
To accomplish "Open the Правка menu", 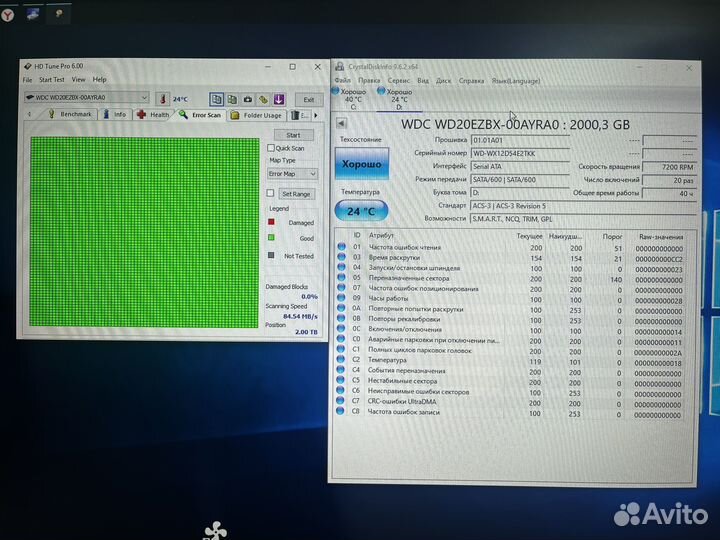I will coord(369,80).
